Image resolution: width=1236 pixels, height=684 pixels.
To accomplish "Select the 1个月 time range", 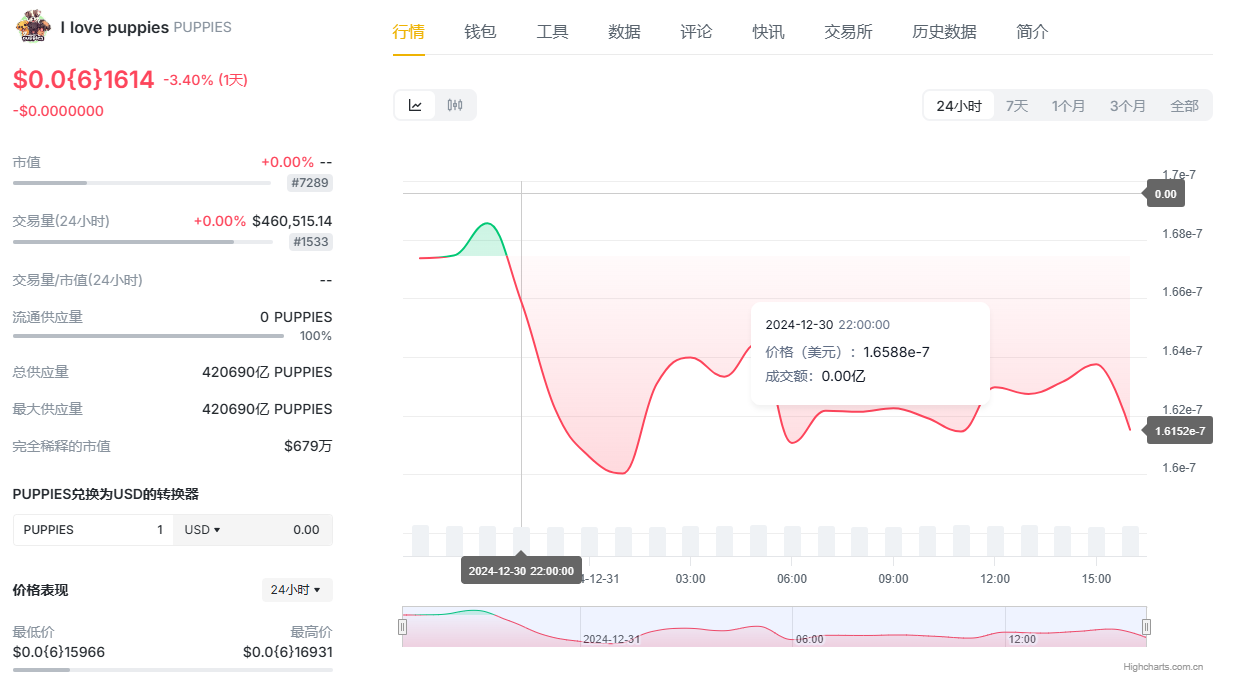I will click(1068, 106).
